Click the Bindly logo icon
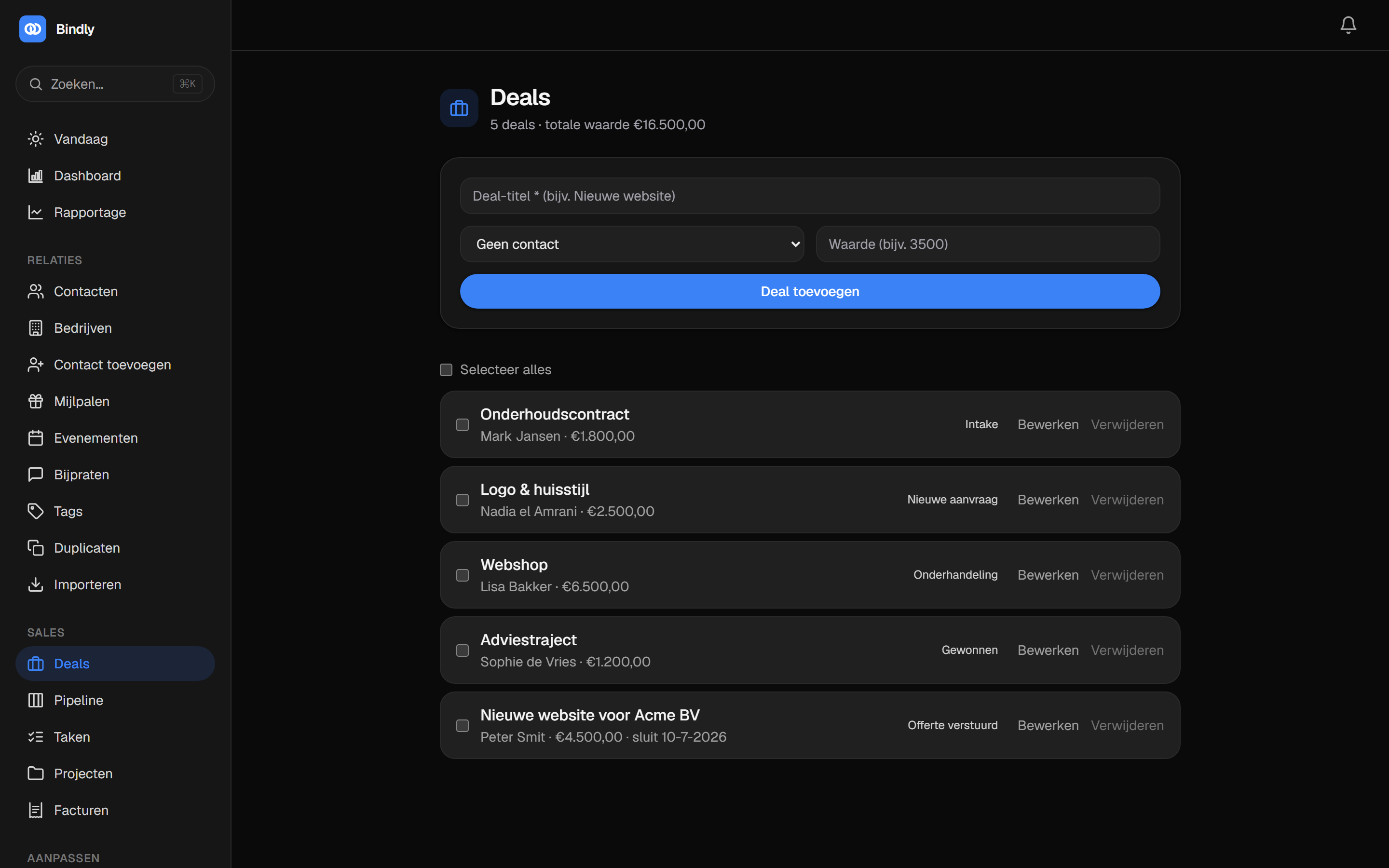The image size is (1389, 868). pyautogui.click(x=33, y=29)
